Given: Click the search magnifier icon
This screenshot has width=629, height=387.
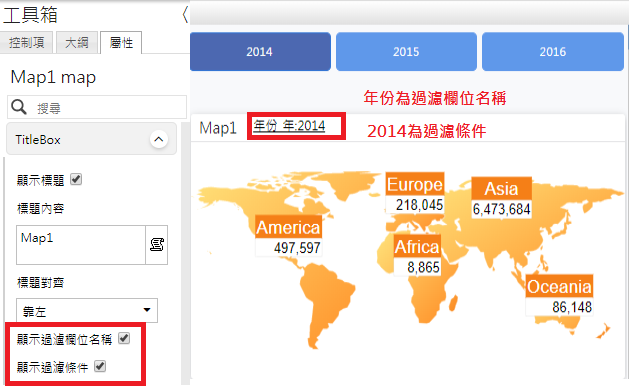Looking at the screenshot, I should 19,107.
